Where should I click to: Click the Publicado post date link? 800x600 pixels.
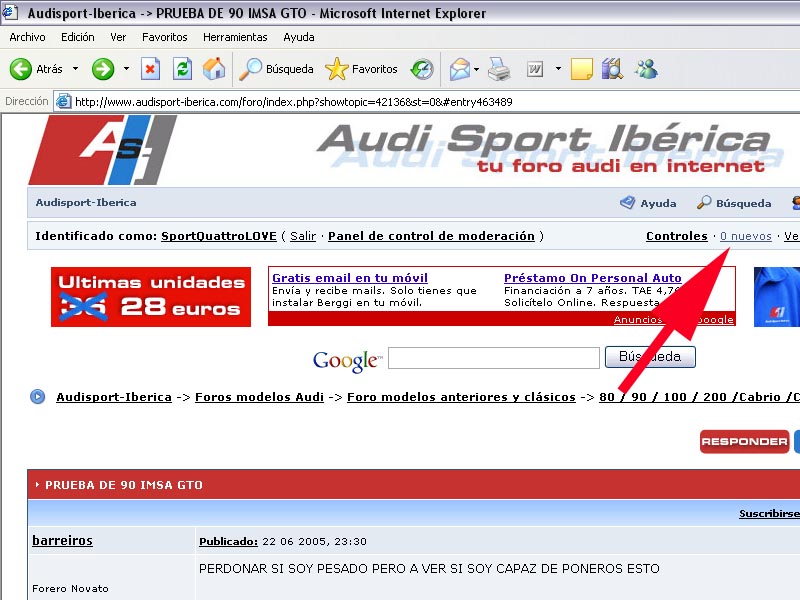pyautogui.click(x=228, y=541)
